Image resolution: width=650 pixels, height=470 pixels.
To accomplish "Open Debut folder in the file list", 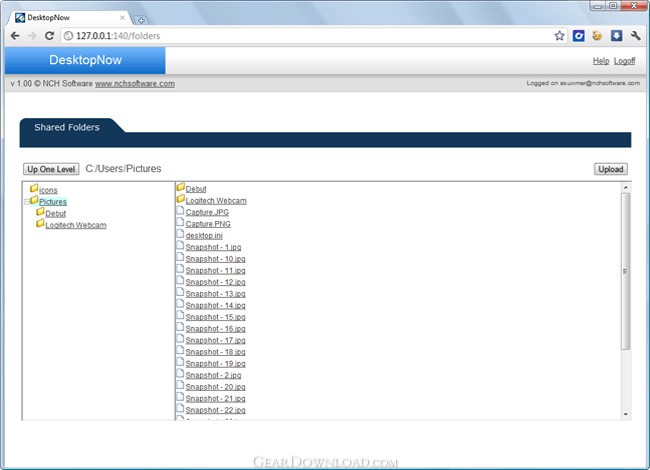I will pos(196,189).
